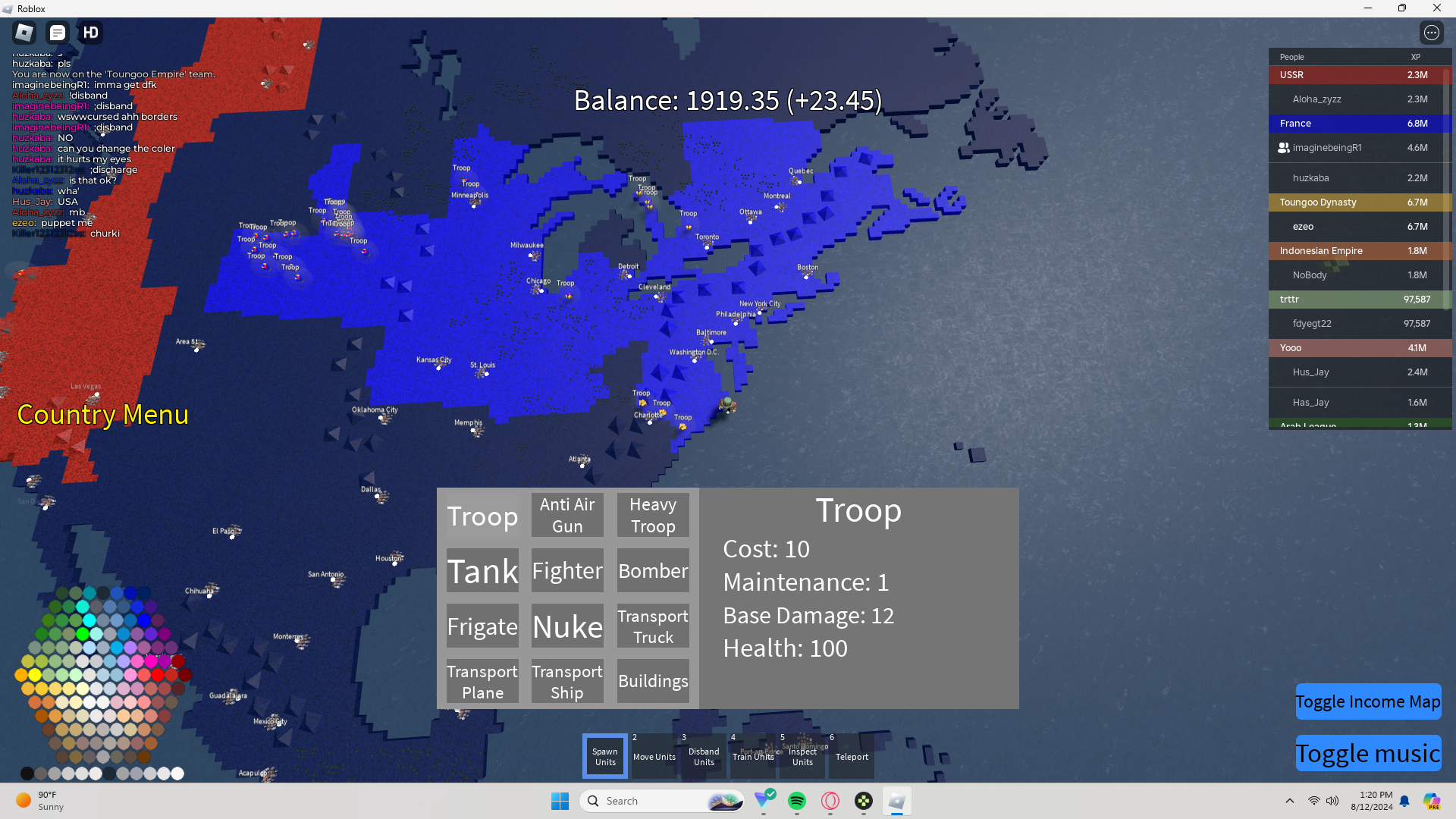Click the HD admin icon
Viewport: 1456px width, 819px height.
(91, 33)
